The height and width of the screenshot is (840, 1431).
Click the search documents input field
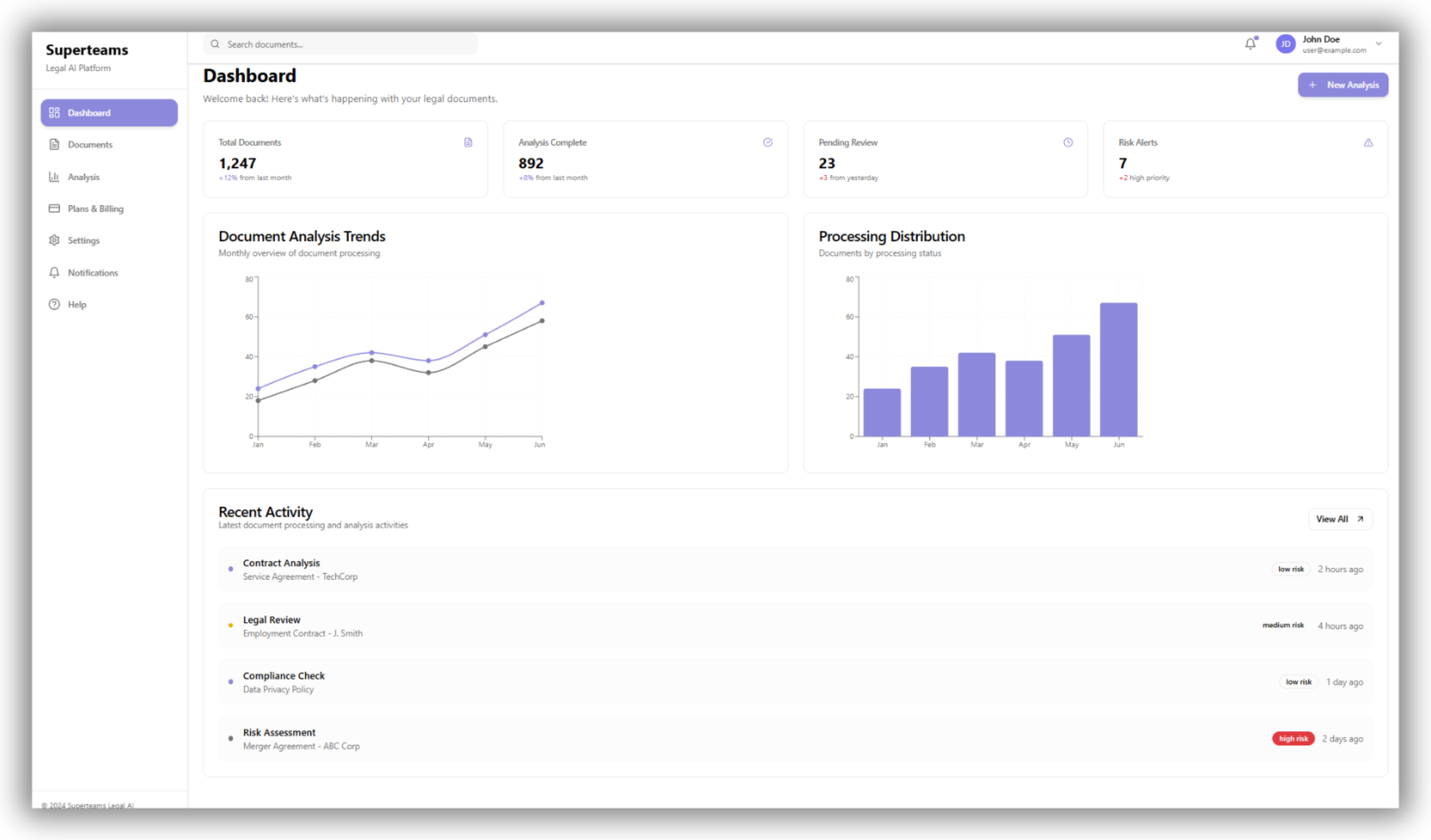coord(341,44)
